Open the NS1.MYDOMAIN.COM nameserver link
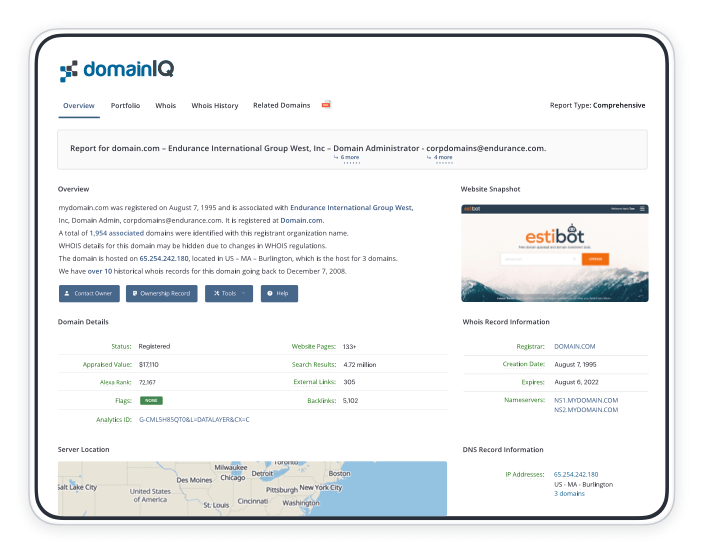The width and height of the screenshot is (703, 554). [x=586, y=400]
